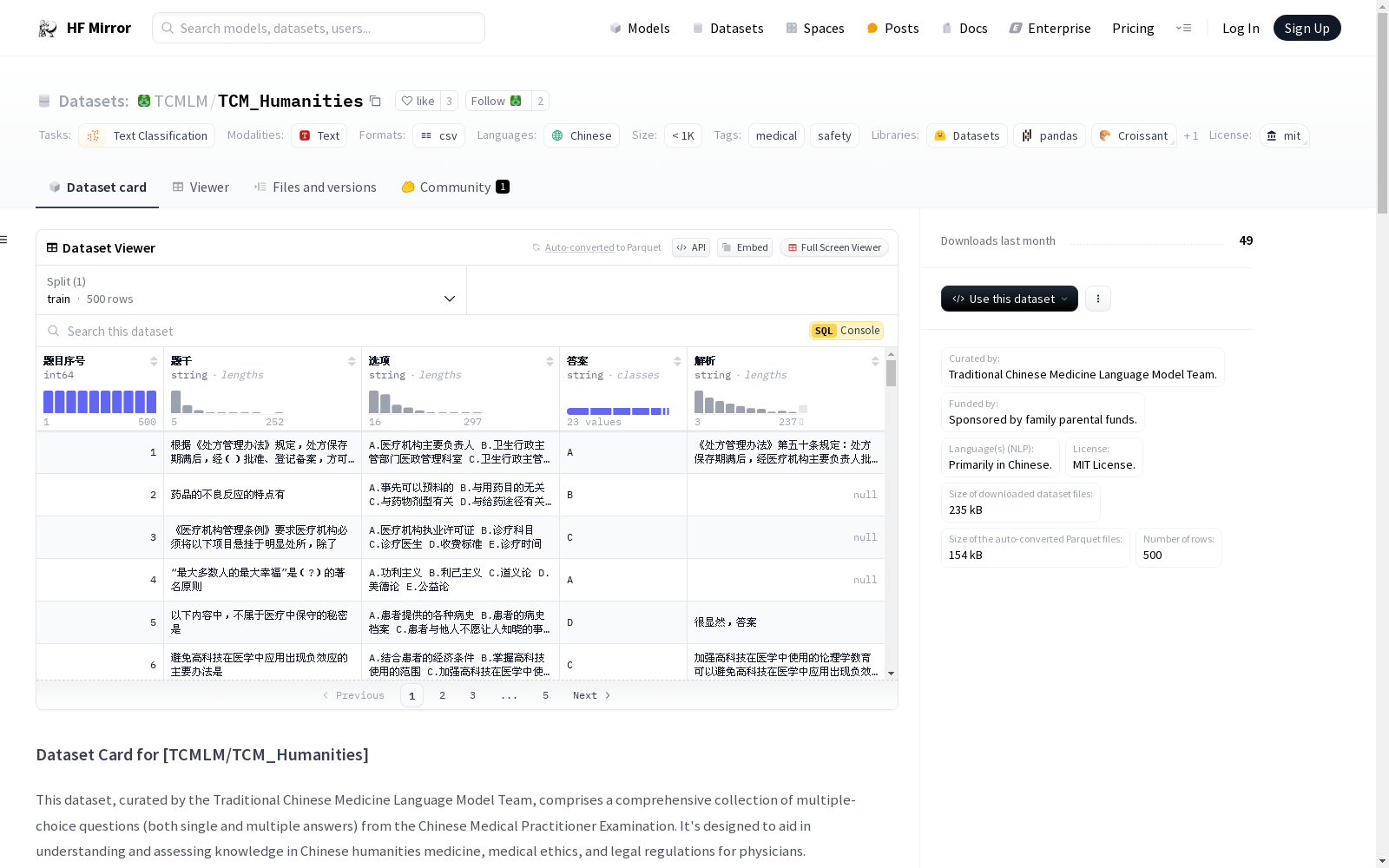Select the Text modality tag
Viewport: 1389px width, 868px height.
pyautogui.click(x=319, y=135)
